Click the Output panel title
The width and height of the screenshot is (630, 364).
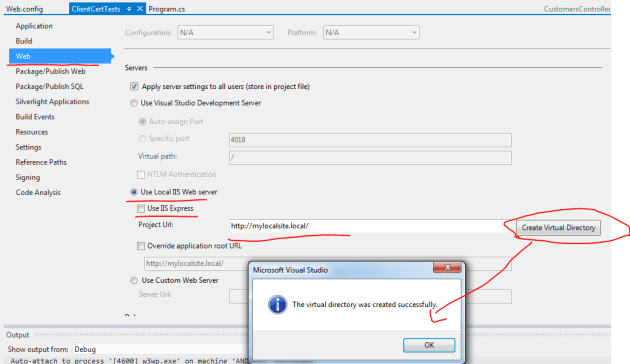[18, 335]
